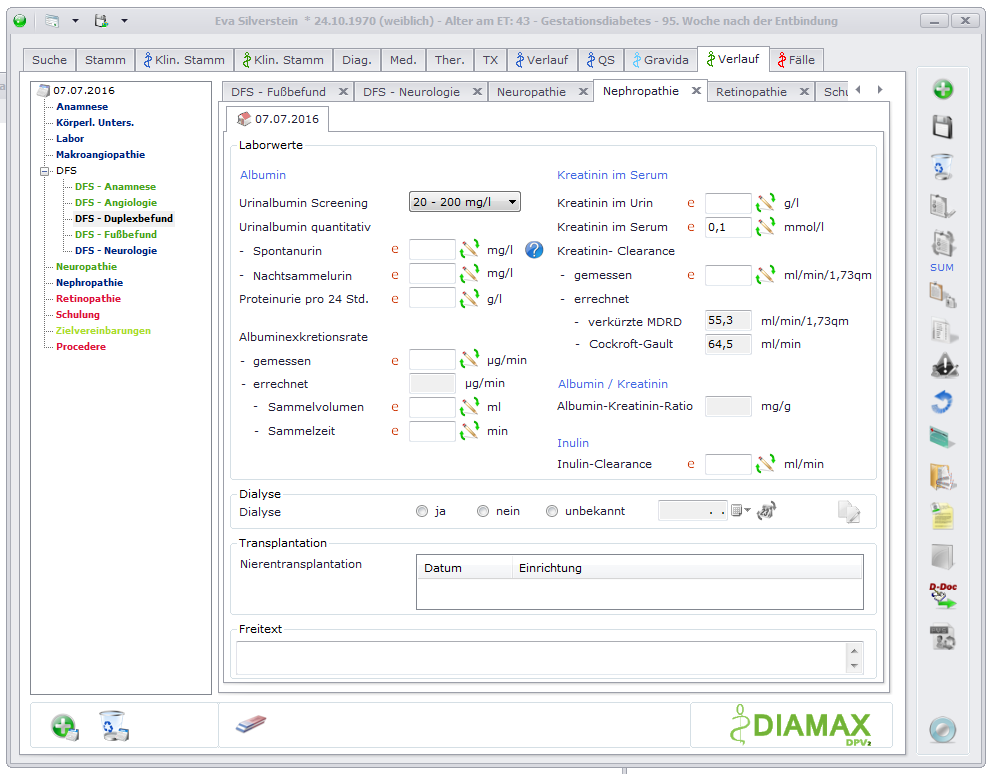Open dropdown arrow next to title bar document icon
This screenshot has height=774, width=993.
(75, 21)
